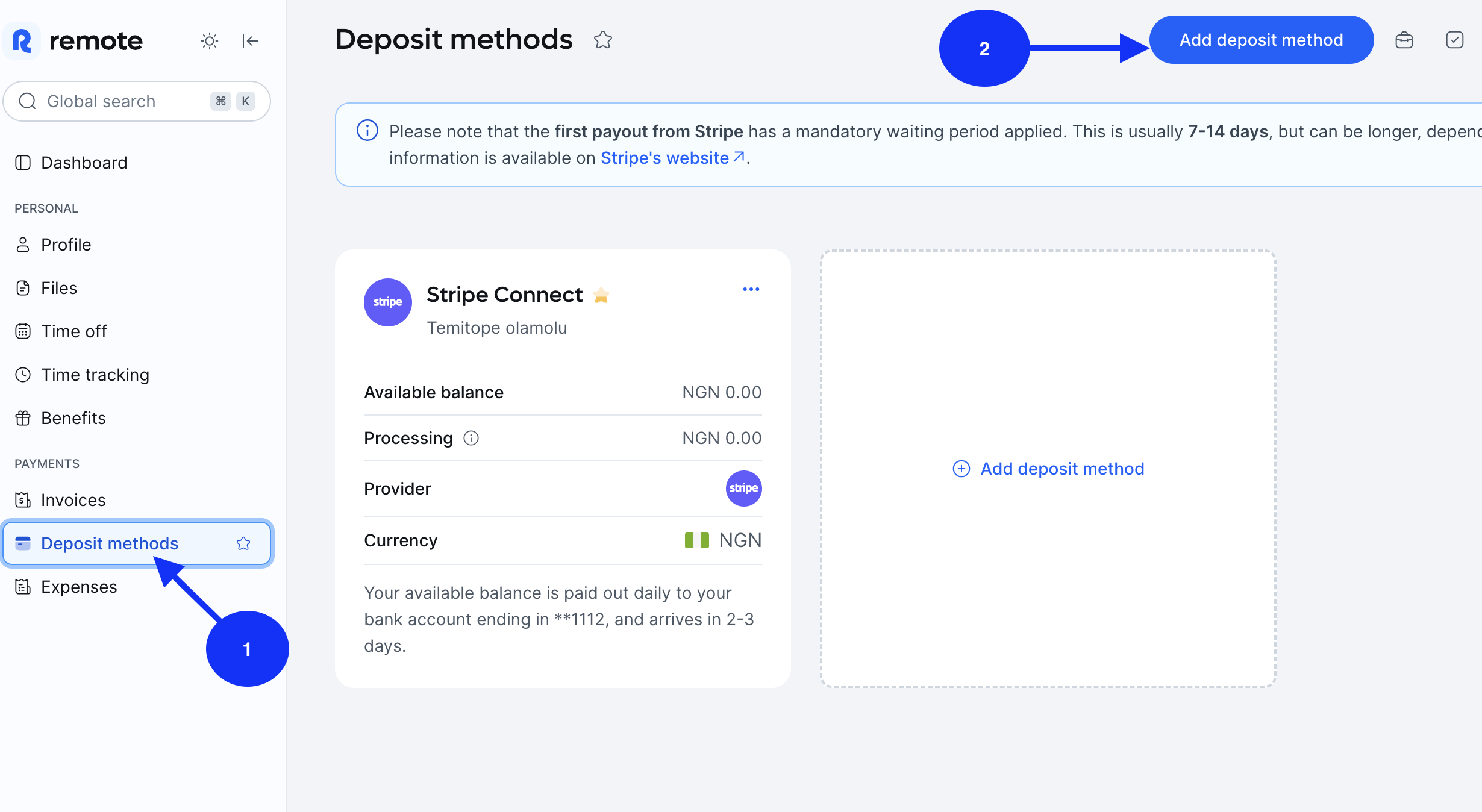Open Invoices in the sidebar
The image size is (1482, 812).
137,500
